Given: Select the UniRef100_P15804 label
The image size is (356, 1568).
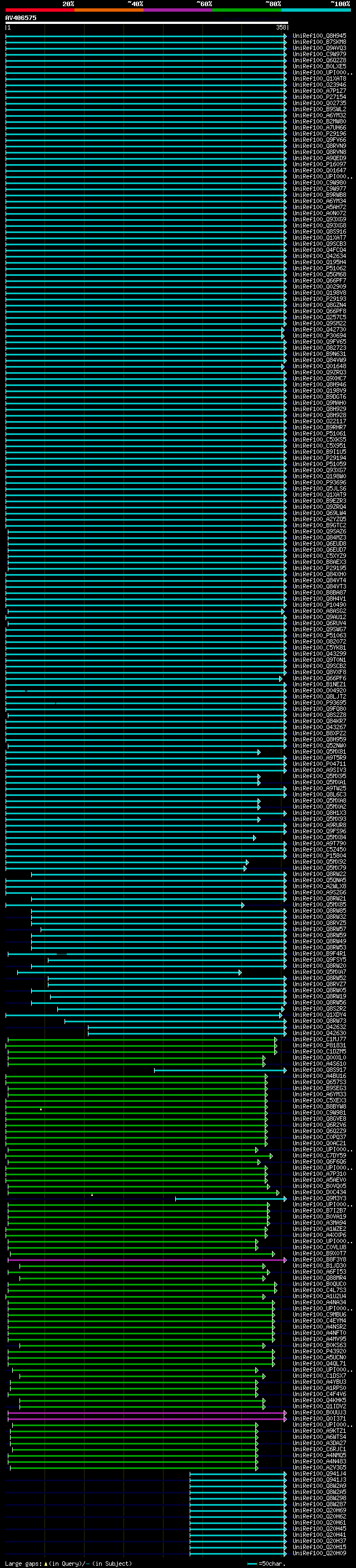Looking at the screenshot, I should 319,856.
